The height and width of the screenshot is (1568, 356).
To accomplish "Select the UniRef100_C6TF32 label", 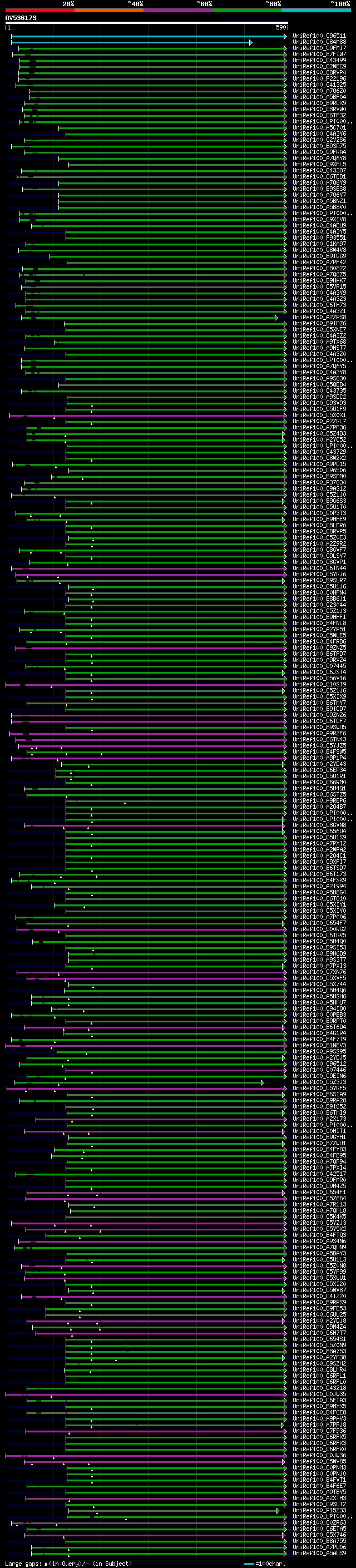I will [x=319, y=116].
